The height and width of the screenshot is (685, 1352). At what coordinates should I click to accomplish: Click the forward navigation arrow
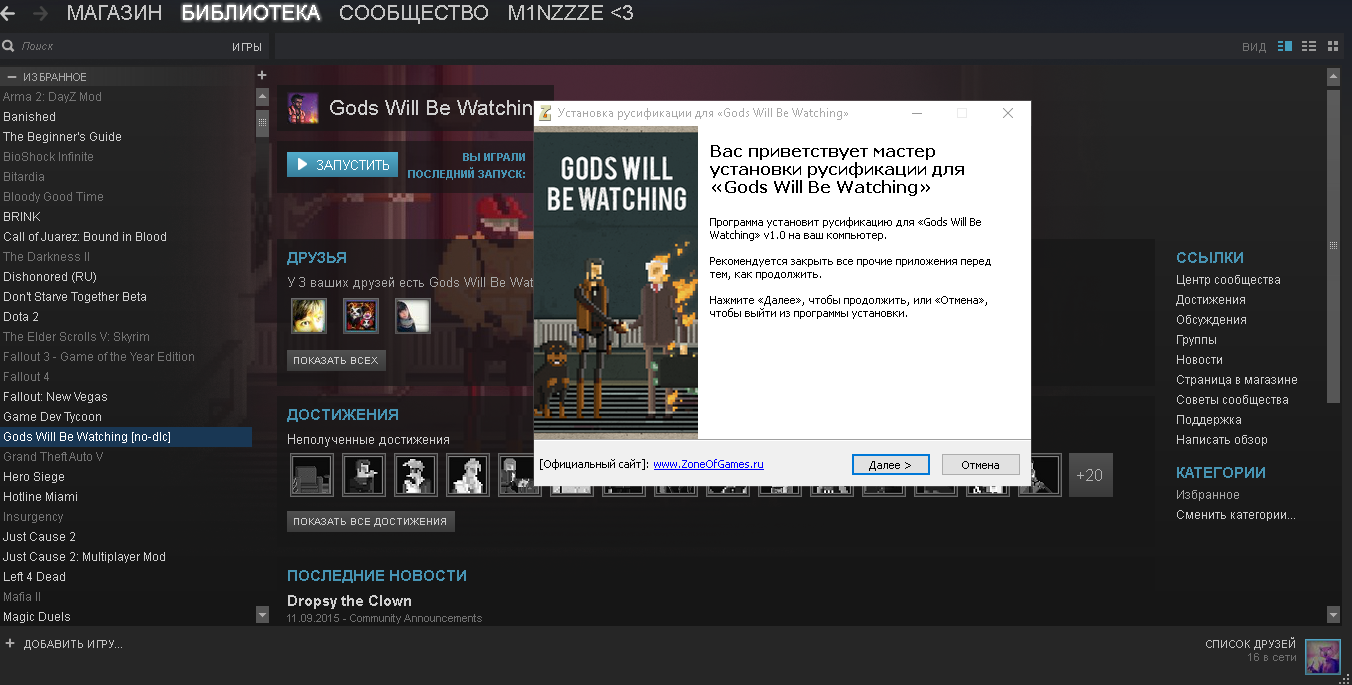tap(40, 14)
